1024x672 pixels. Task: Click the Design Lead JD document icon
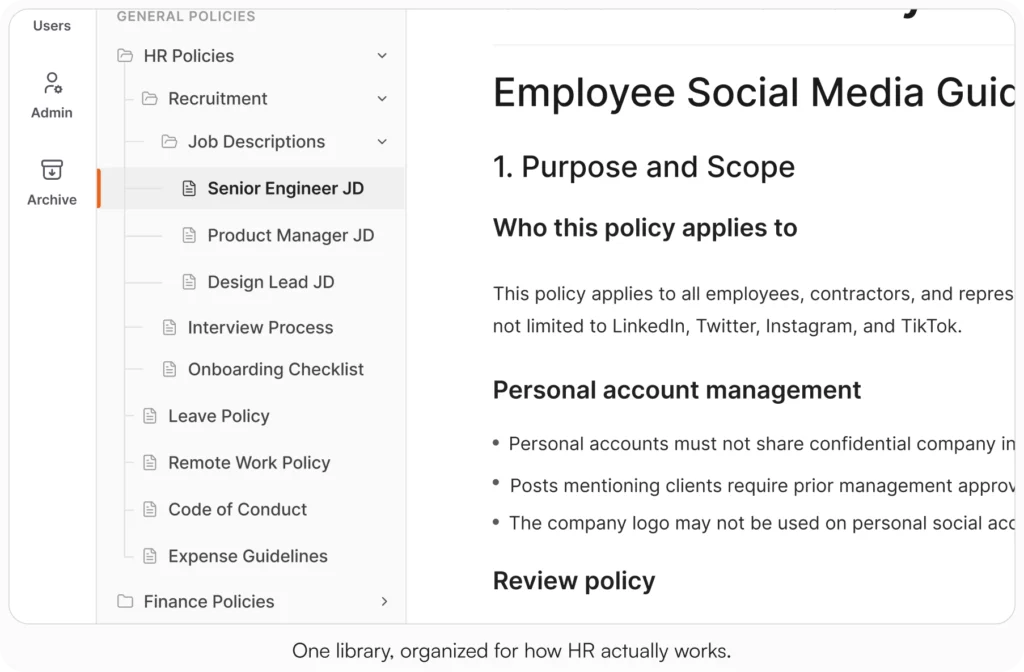click(189, 282)
